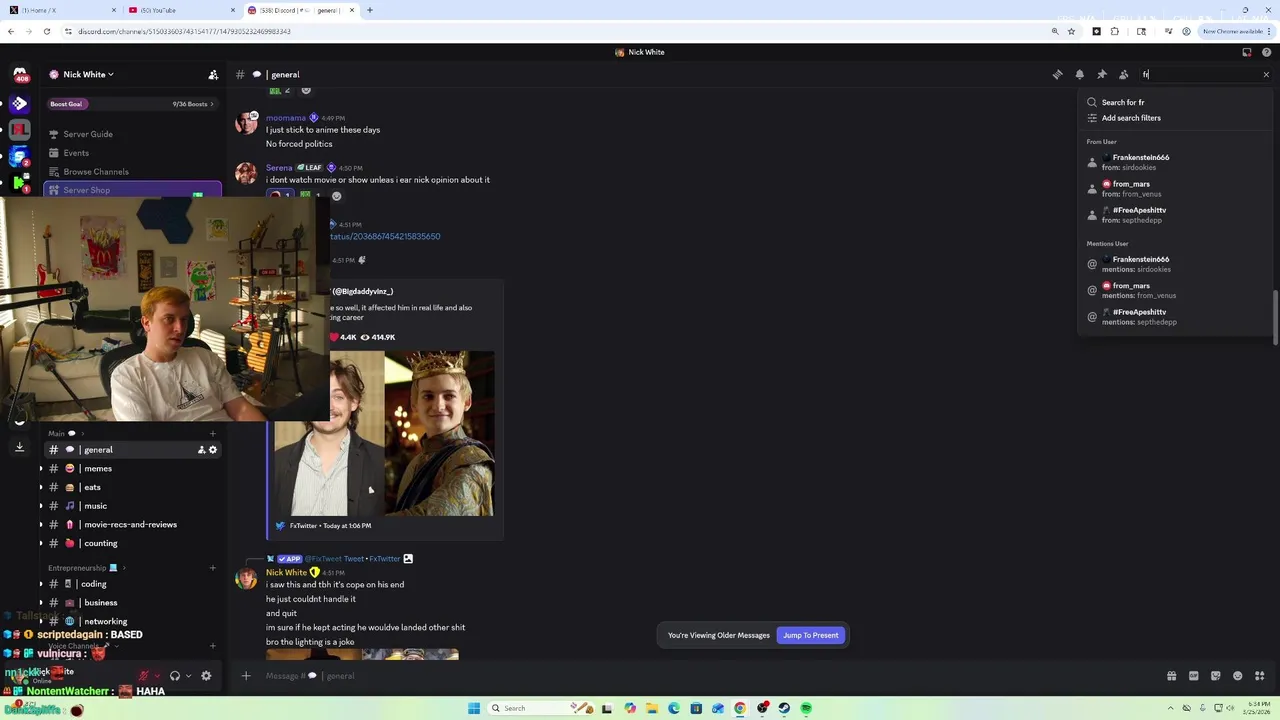Open the memes channel
Screen dimensions: 1280x720
[132, 469]
